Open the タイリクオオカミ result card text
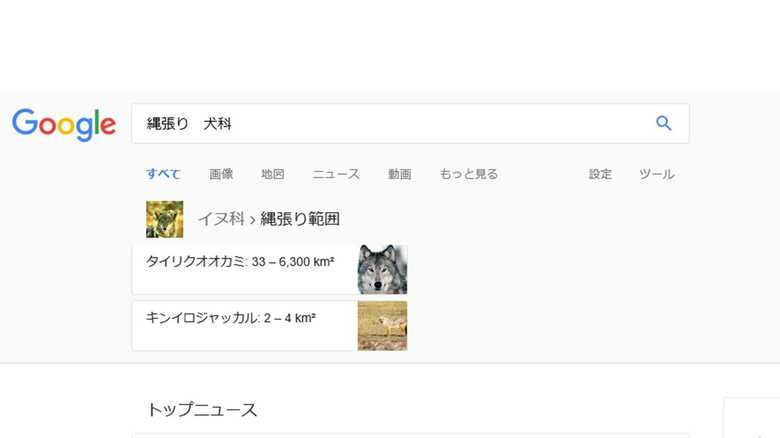Screen dimensions: 780x438 (240, 261)
